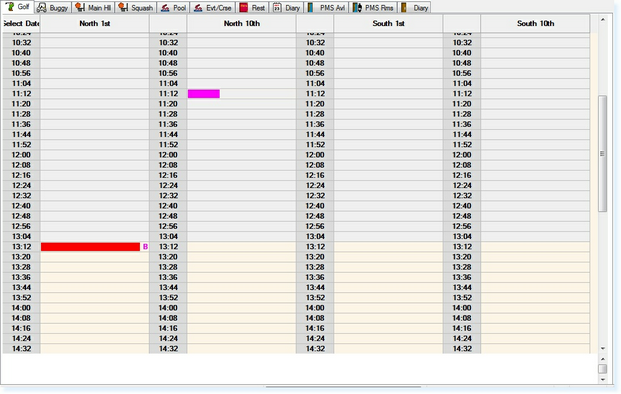Image resolution: width=621 pixels, height=394 pixels.
Task: Open the Rest restaurant tab
Action: point(253,8)
